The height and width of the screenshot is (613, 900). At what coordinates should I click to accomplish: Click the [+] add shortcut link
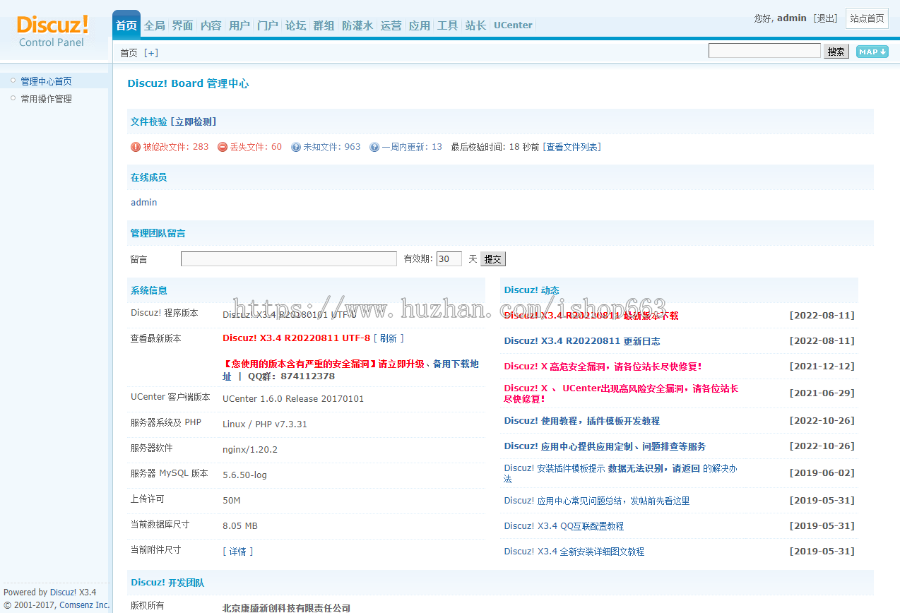coord(151,53)
